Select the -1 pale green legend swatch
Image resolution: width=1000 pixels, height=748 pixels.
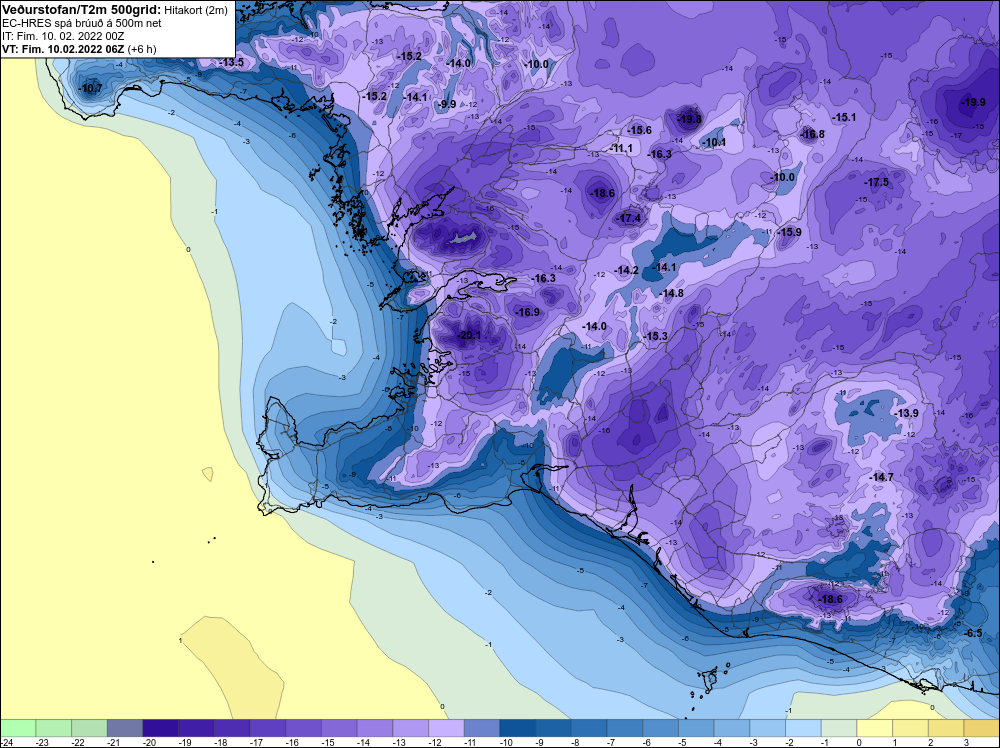click(x=839, y=728)
